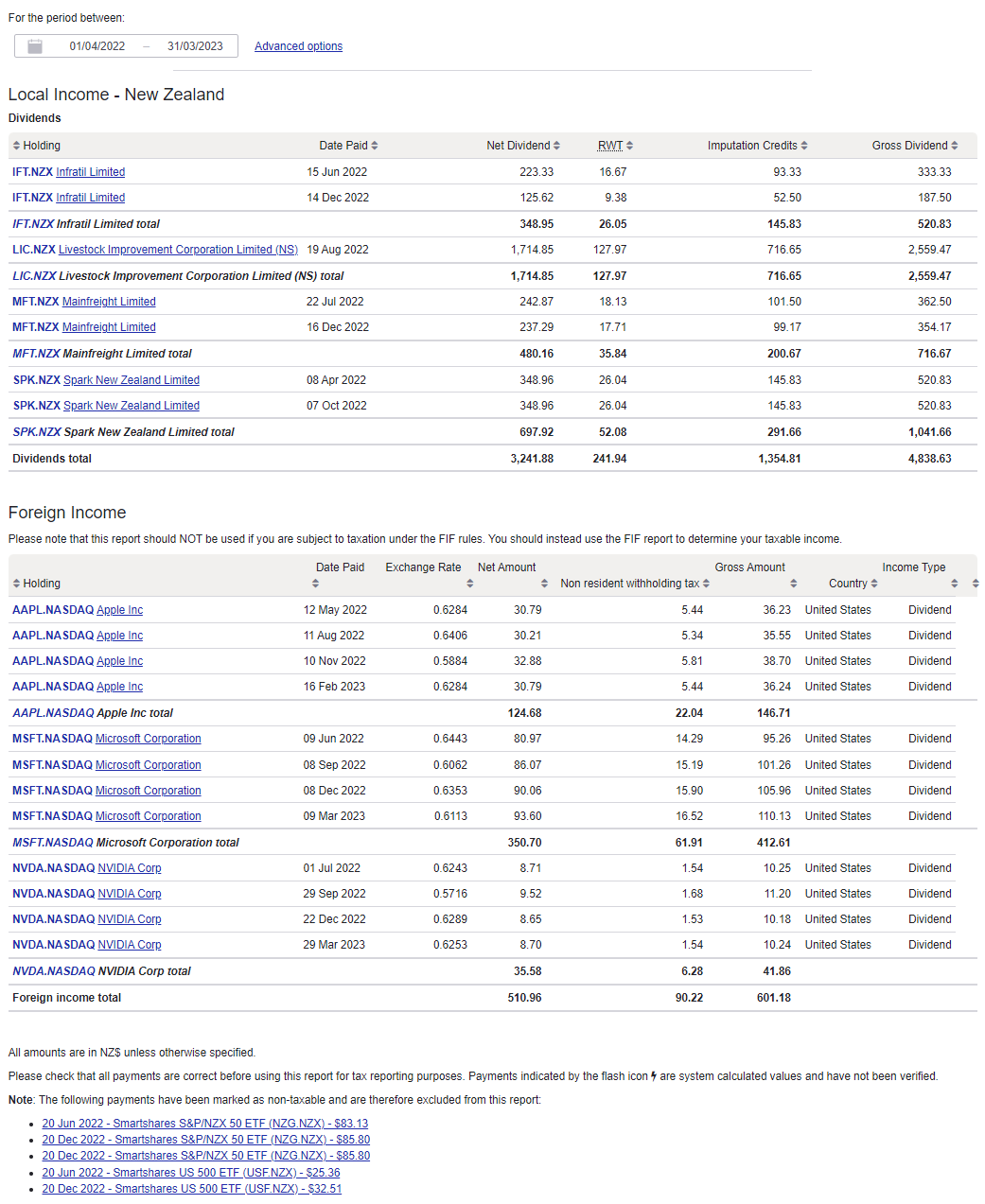This screenshot has height=1204, width=985.
Task: Open NVIDIA Corp link dated 22 Dec 2022
Action: (x=130, y=919)
